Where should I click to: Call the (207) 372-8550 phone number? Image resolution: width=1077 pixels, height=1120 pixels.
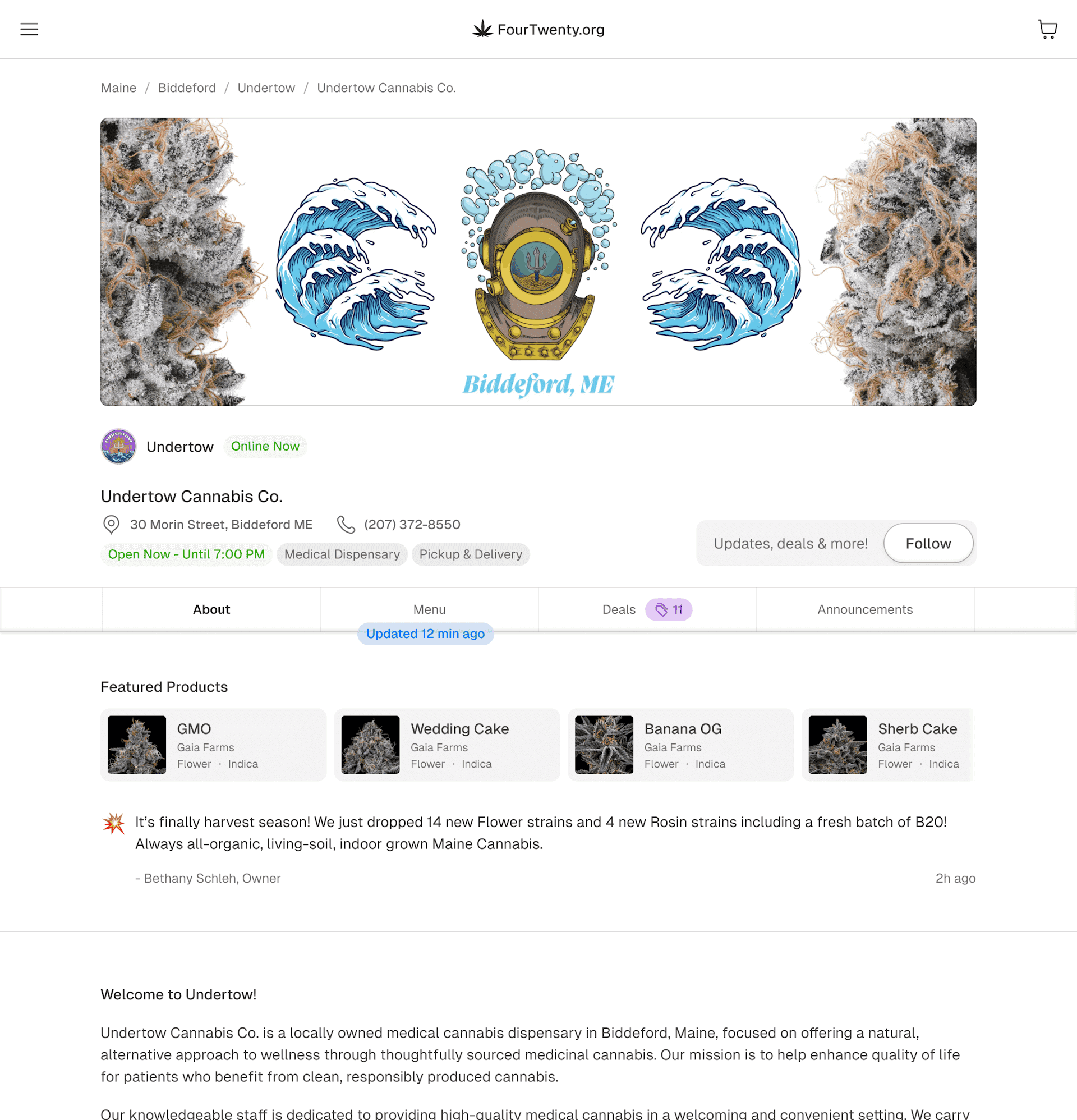[x=412, y=525]
